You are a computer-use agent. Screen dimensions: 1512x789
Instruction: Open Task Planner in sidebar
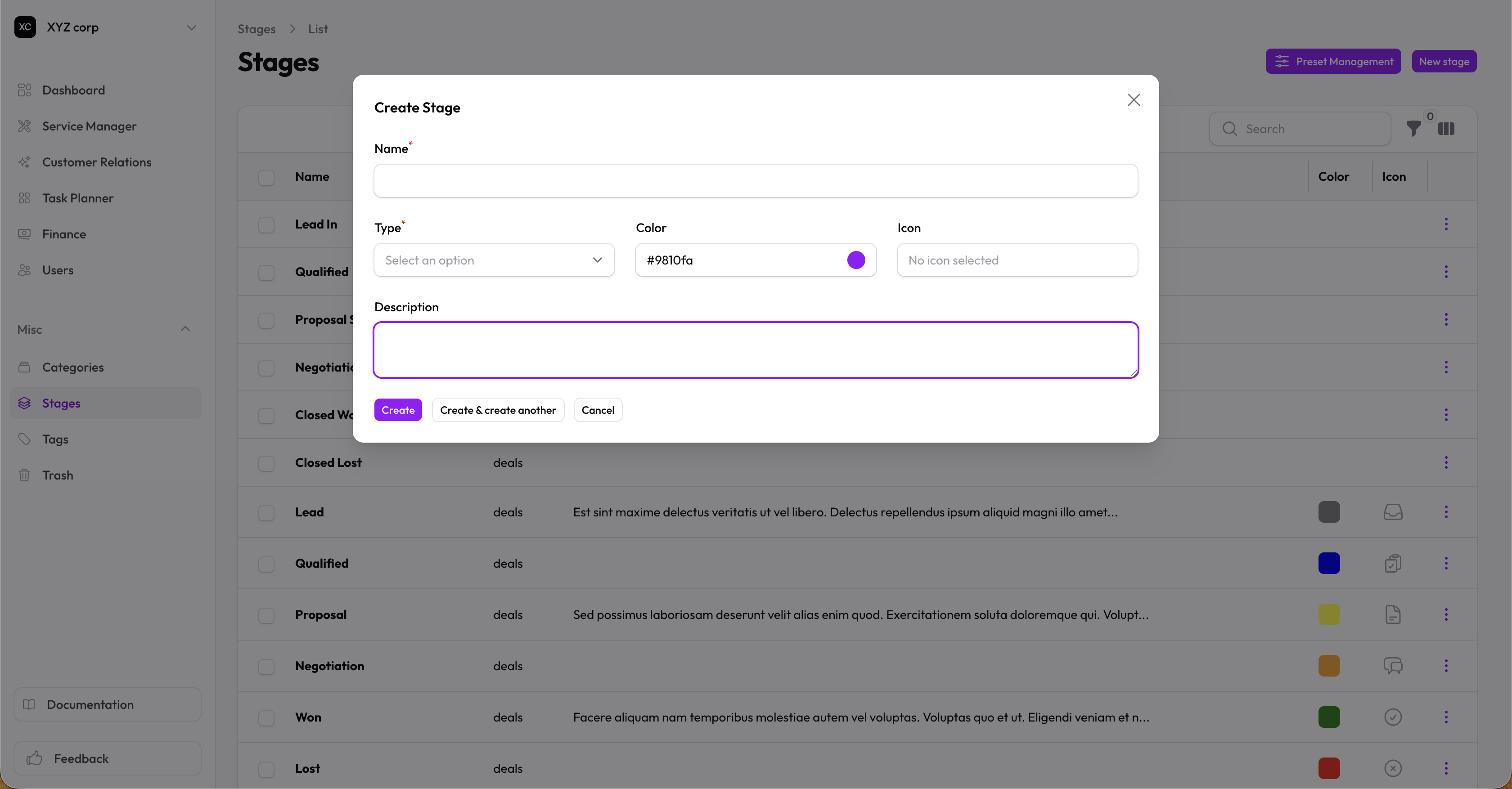[106, 198]
